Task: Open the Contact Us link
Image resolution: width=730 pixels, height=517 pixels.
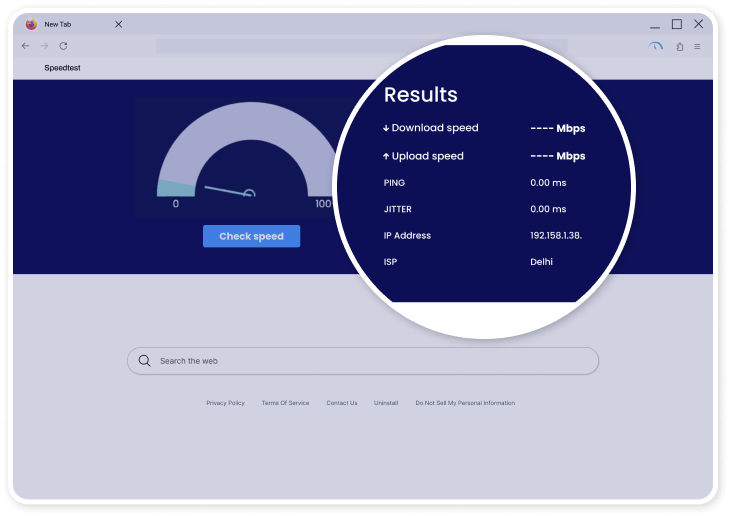Action: (342, 403)
